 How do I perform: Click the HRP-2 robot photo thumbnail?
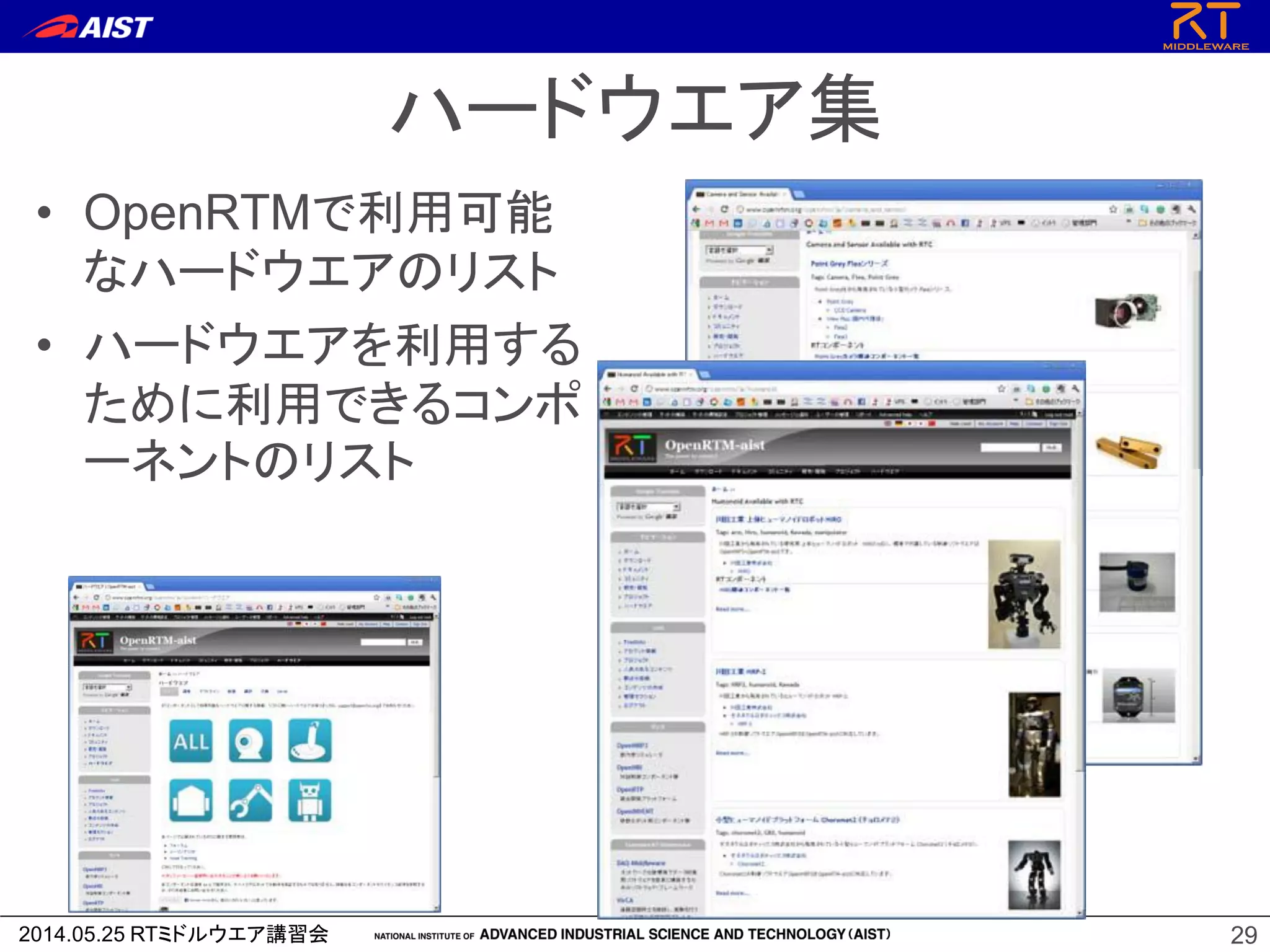click(x=1034, y=744)
